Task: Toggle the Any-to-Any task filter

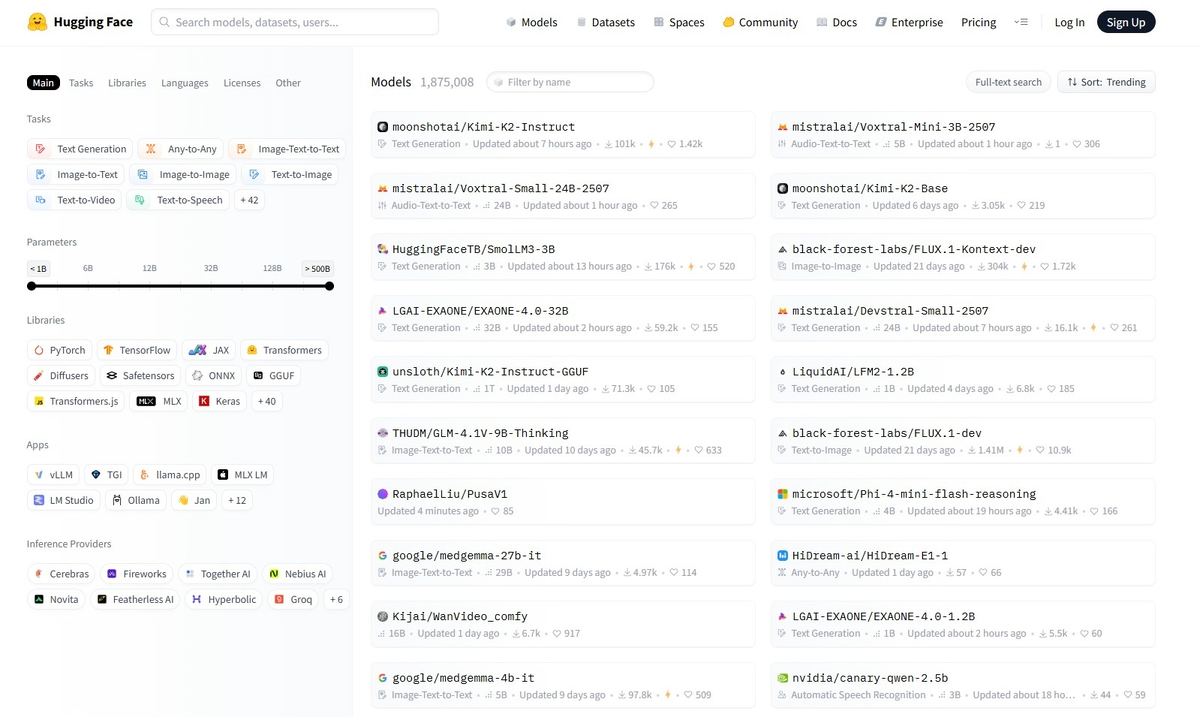Action: (x=181, y=149)
